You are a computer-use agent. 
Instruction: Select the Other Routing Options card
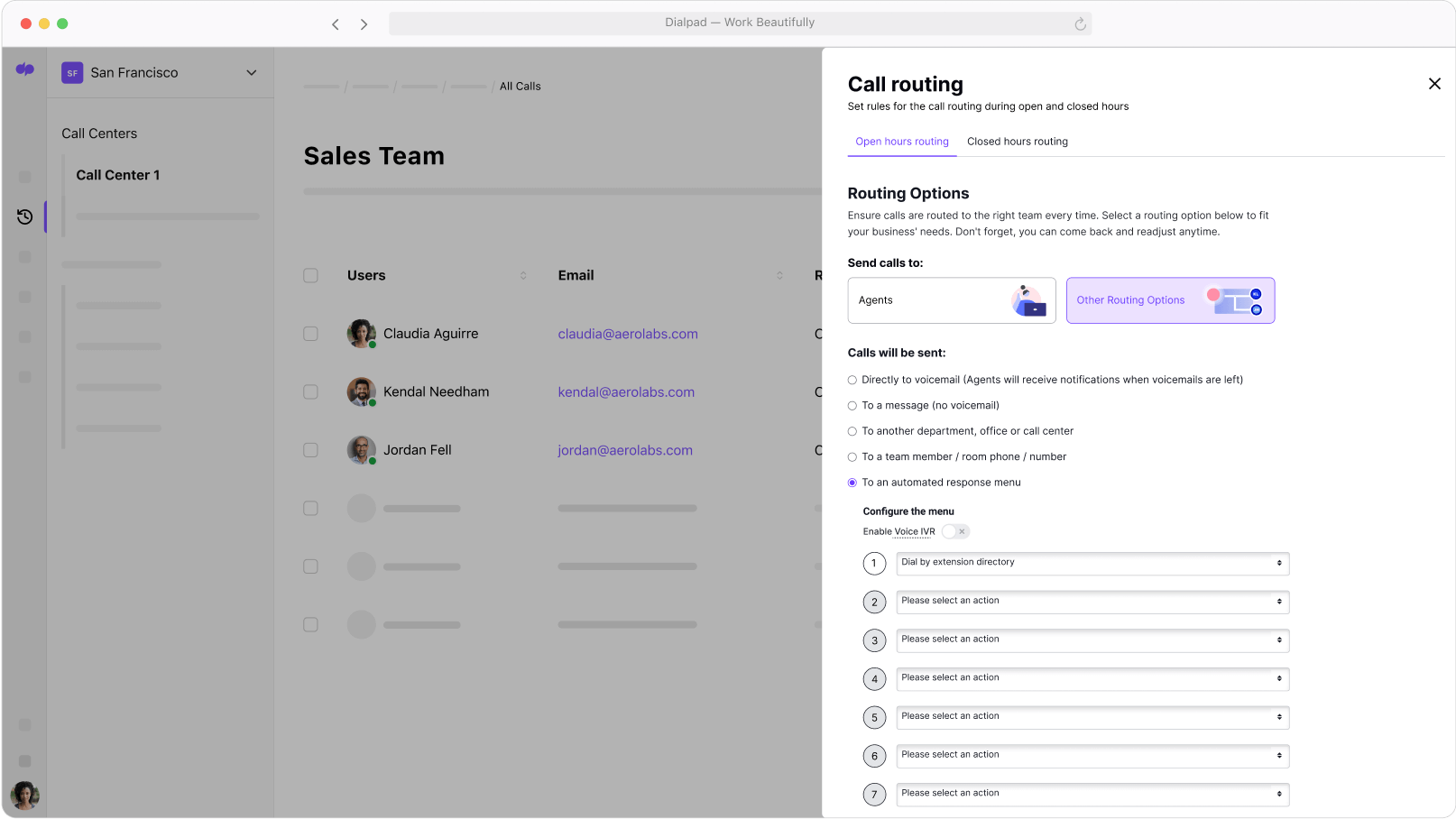click(x=1170, y=300)
